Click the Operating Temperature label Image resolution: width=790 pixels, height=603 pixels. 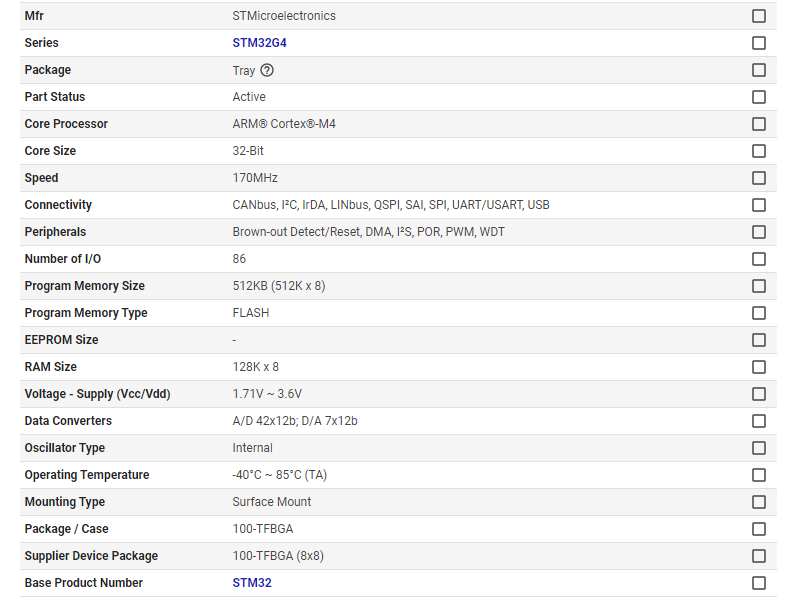[x=87, y=475]
